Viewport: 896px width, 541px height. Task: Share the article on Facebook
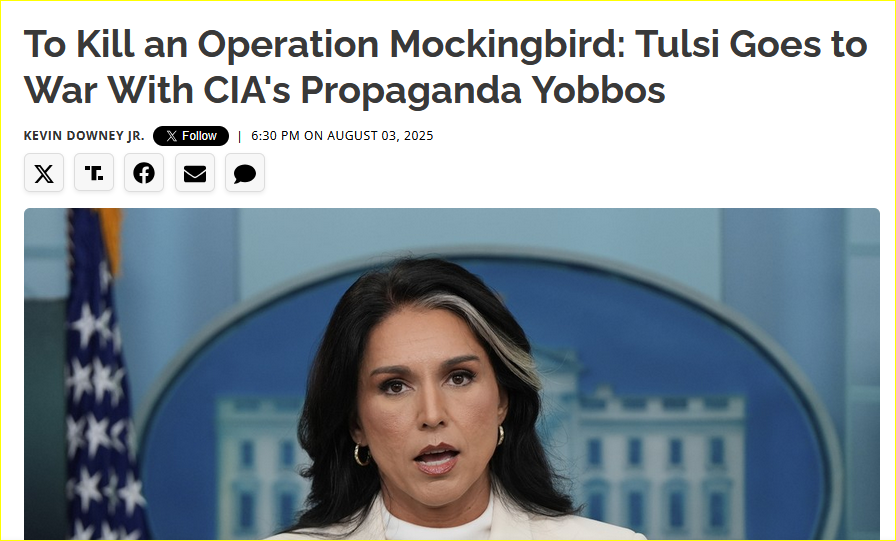point(144,173)
